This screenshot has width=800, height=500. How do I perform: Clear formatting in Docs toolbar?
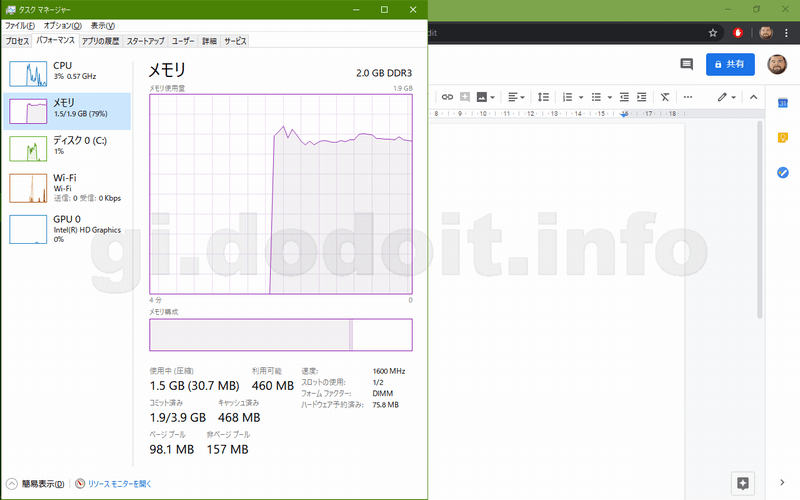tap(665, 97)
